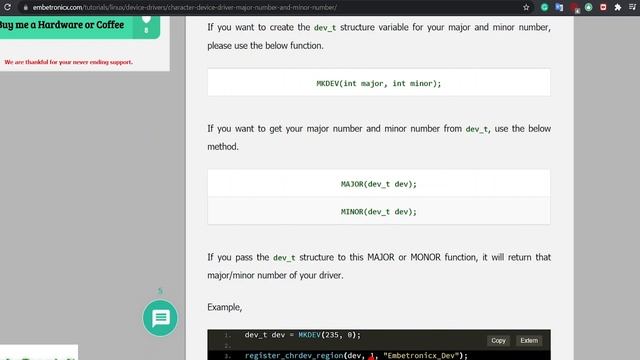Click the MINOR(dev_t dev); code line

click(379, 212)
